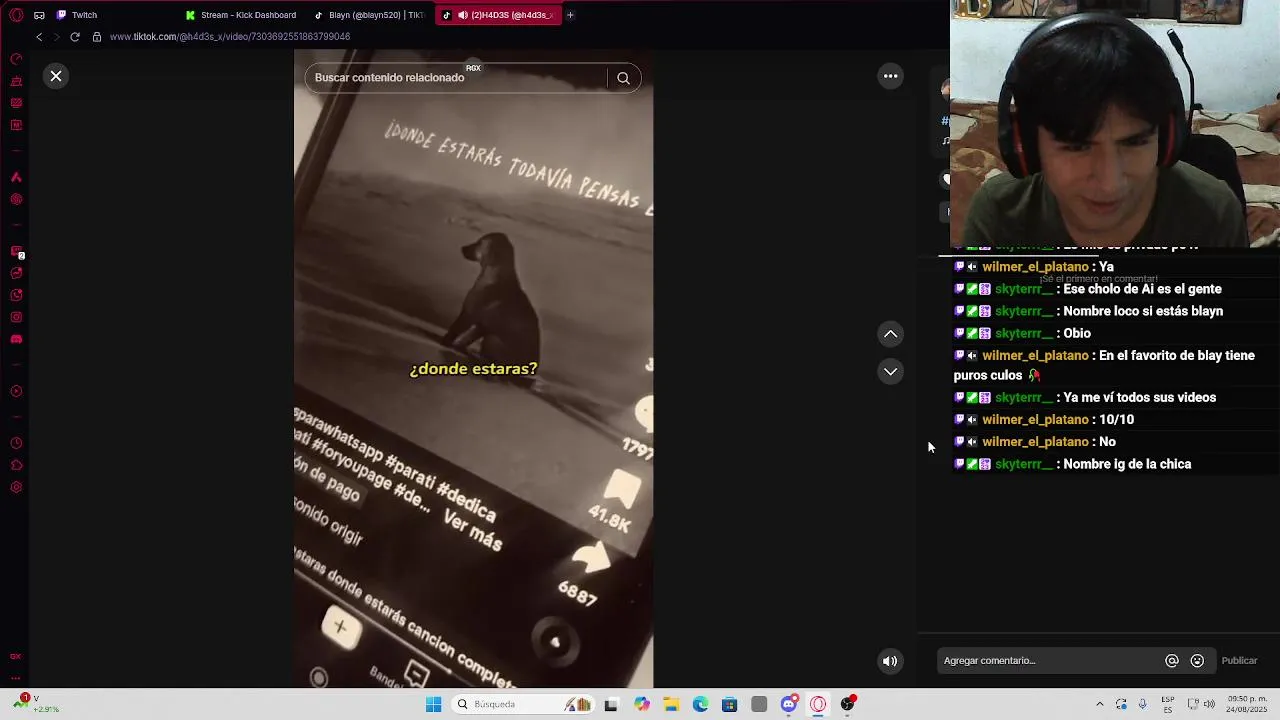Image resolution: width=1280 pixels, height=720 pixels.
Task: Click chat message "Ya me ví todos sus videos"
Action: (x=1139, y=398)
